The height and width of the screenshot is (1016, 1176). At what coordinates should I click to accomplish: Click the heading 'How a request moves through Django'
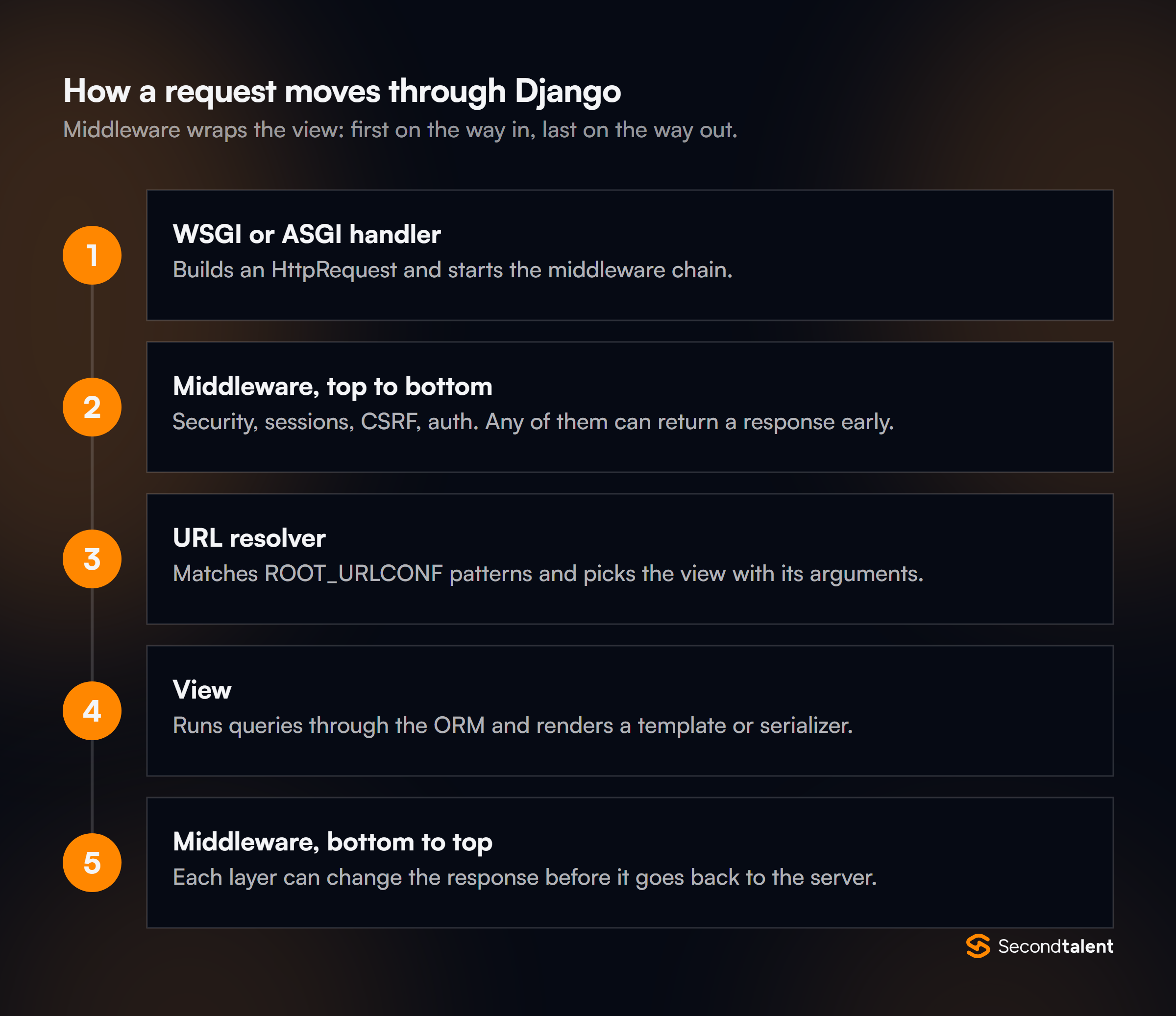pos(342,91)
